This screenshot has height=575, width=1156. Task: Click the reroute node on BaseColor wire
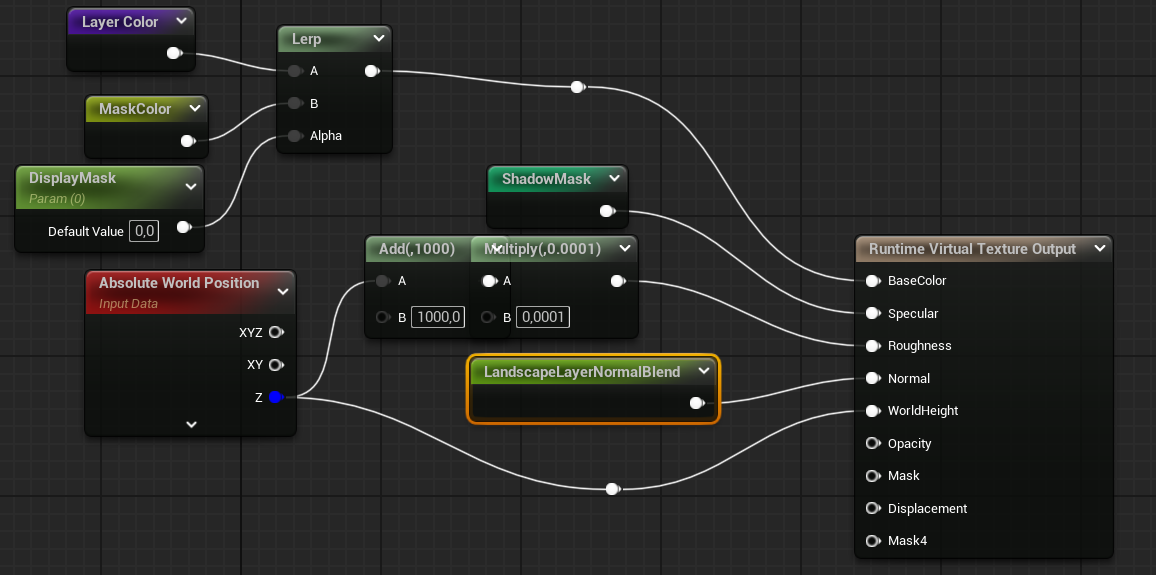tap(577, 87)
